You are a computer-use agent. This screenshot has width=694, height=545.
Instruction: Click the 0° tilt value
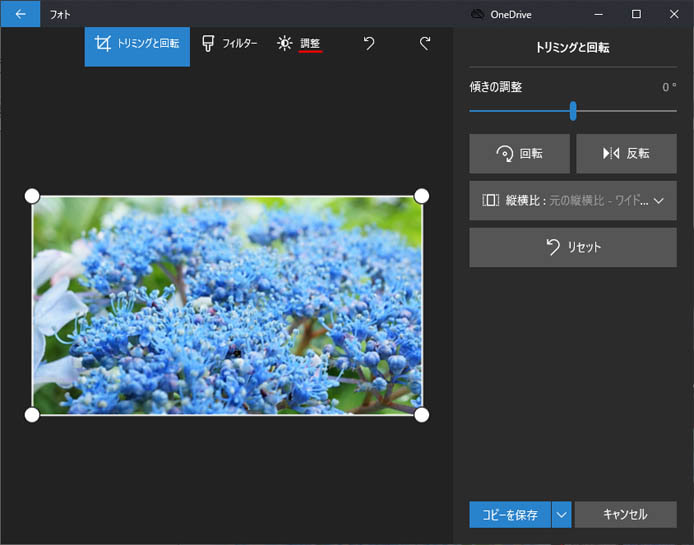(x=669, y=87)
